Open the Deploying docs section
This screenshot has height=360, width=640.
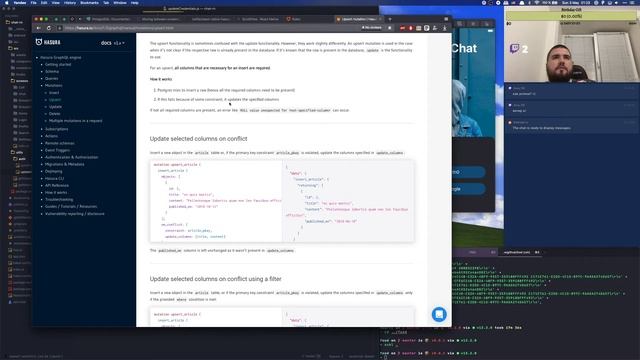tap(53, 171)
